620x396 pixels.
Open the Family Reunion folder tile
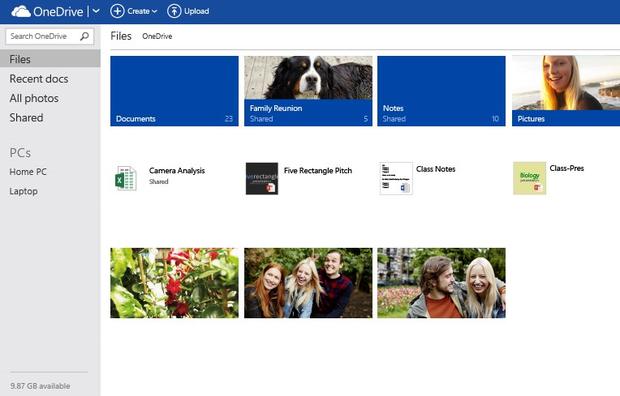pyautogui.click(x=308, y=91)
